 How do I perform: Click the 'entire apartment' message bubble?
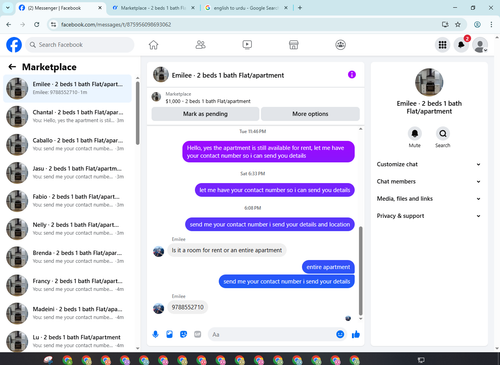coord(328,267)
